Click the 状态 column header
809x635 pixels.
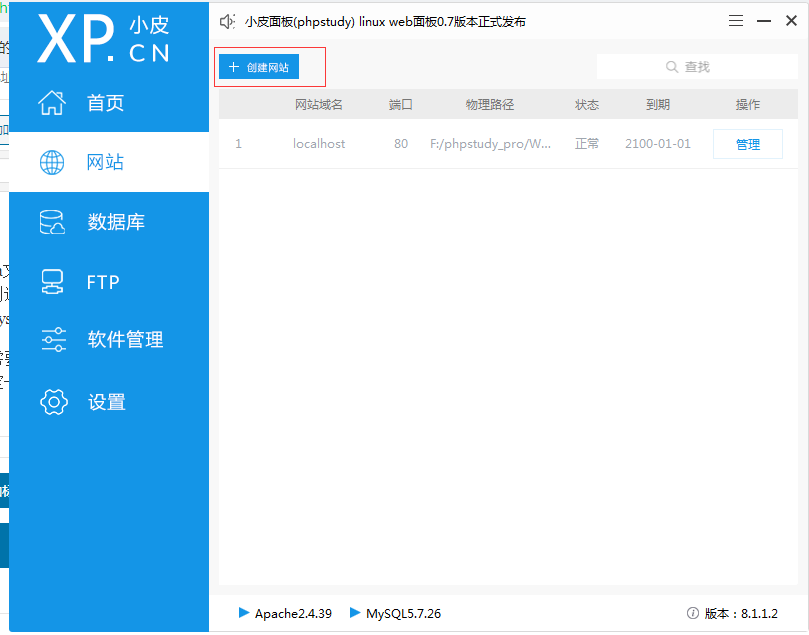click(x=587, y=105)
